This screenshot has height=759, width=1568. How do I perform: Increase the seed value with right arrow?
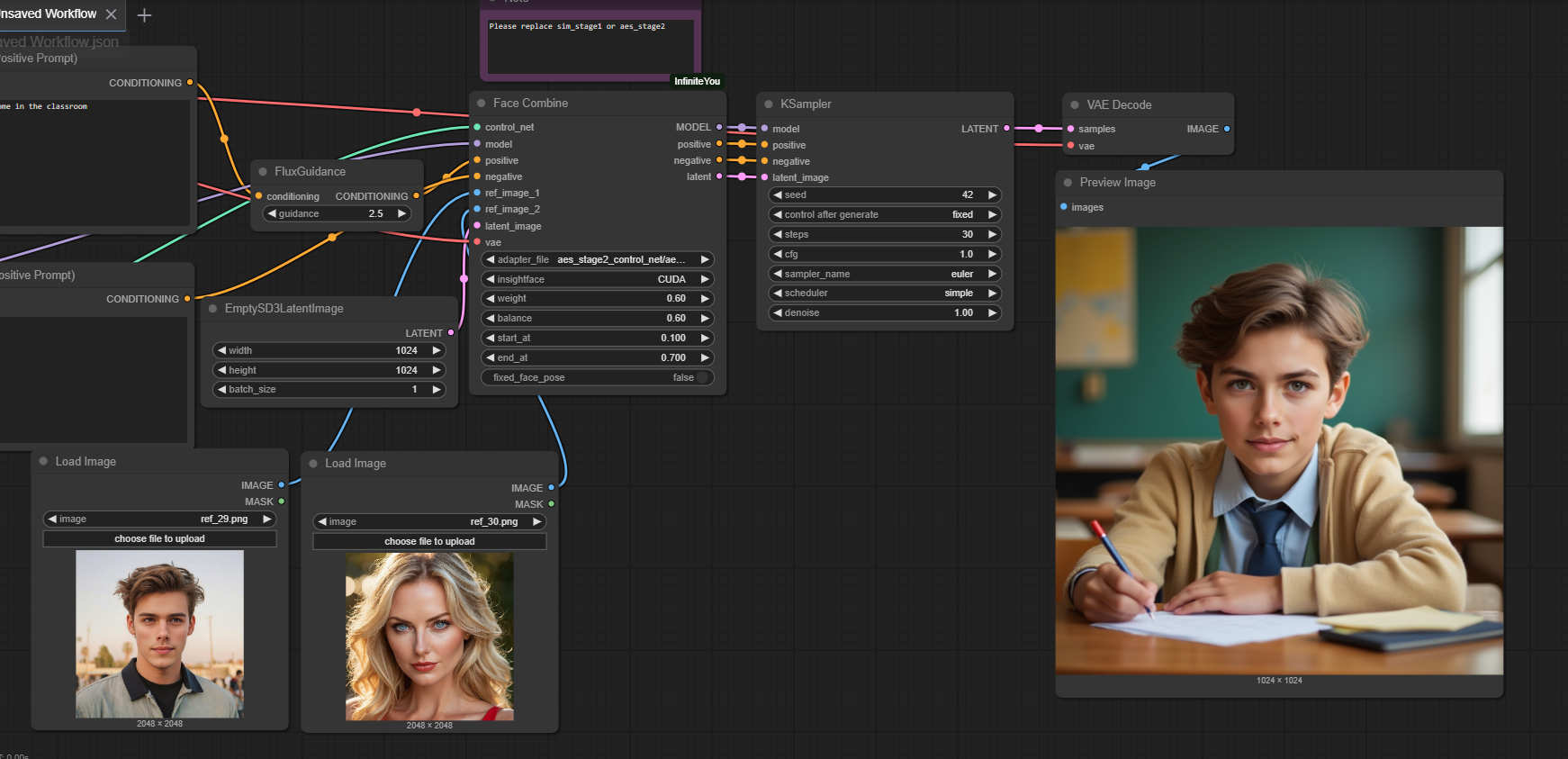[992, 195]
